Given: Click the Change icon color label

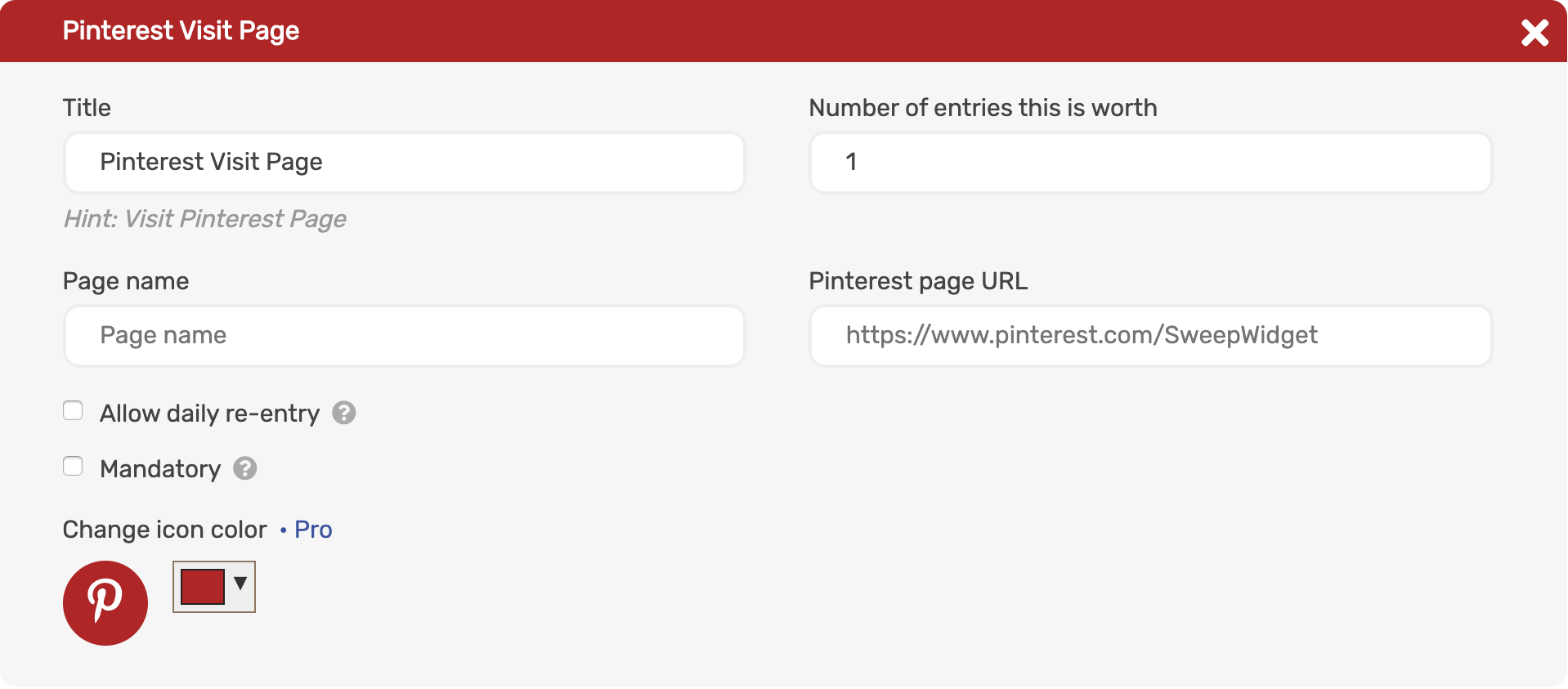Looking at the screenshot, I should pyautogui.click(x=164, y=530).
